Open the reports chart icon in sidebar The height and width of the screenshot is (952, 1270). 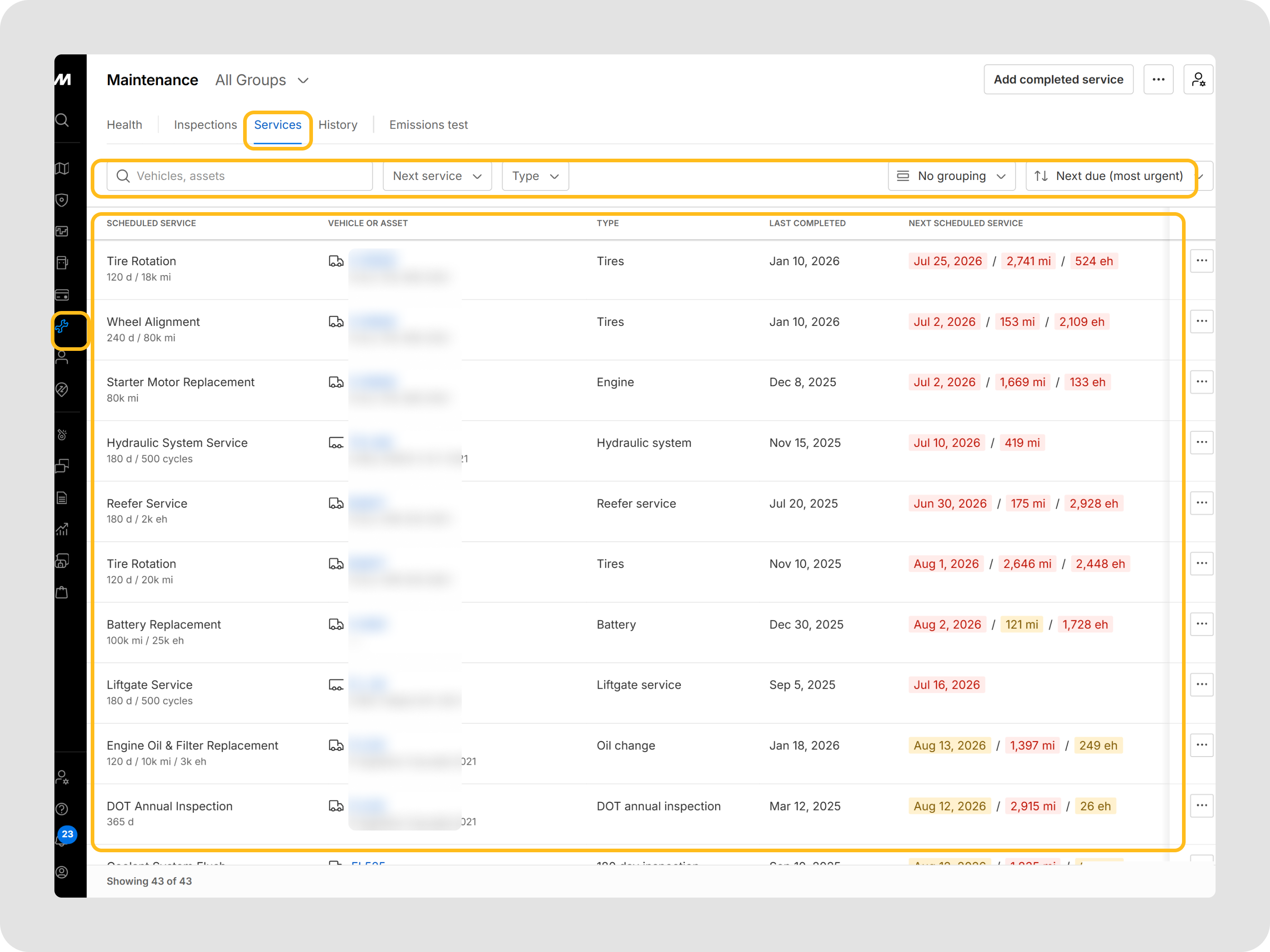click(x=62, y=529)
